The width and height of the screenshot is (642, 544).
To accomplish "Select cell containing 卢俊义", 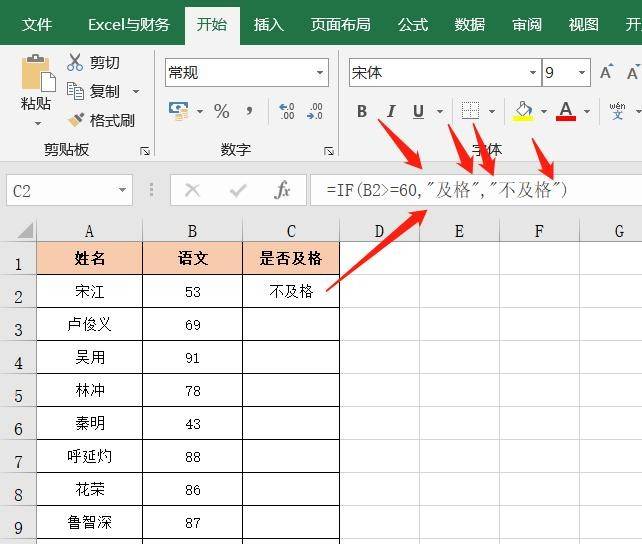I will point(89,324).
